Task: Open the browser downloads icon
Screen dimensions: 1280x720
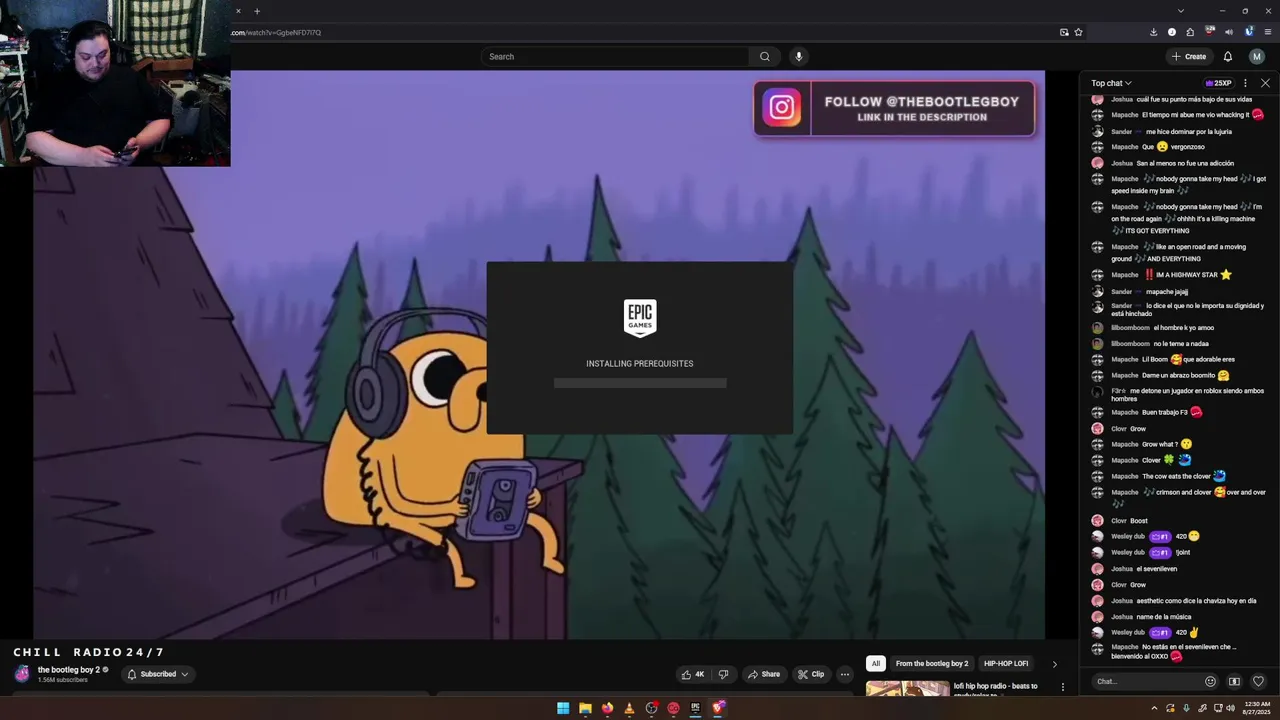Action: tap(1153, 32)
